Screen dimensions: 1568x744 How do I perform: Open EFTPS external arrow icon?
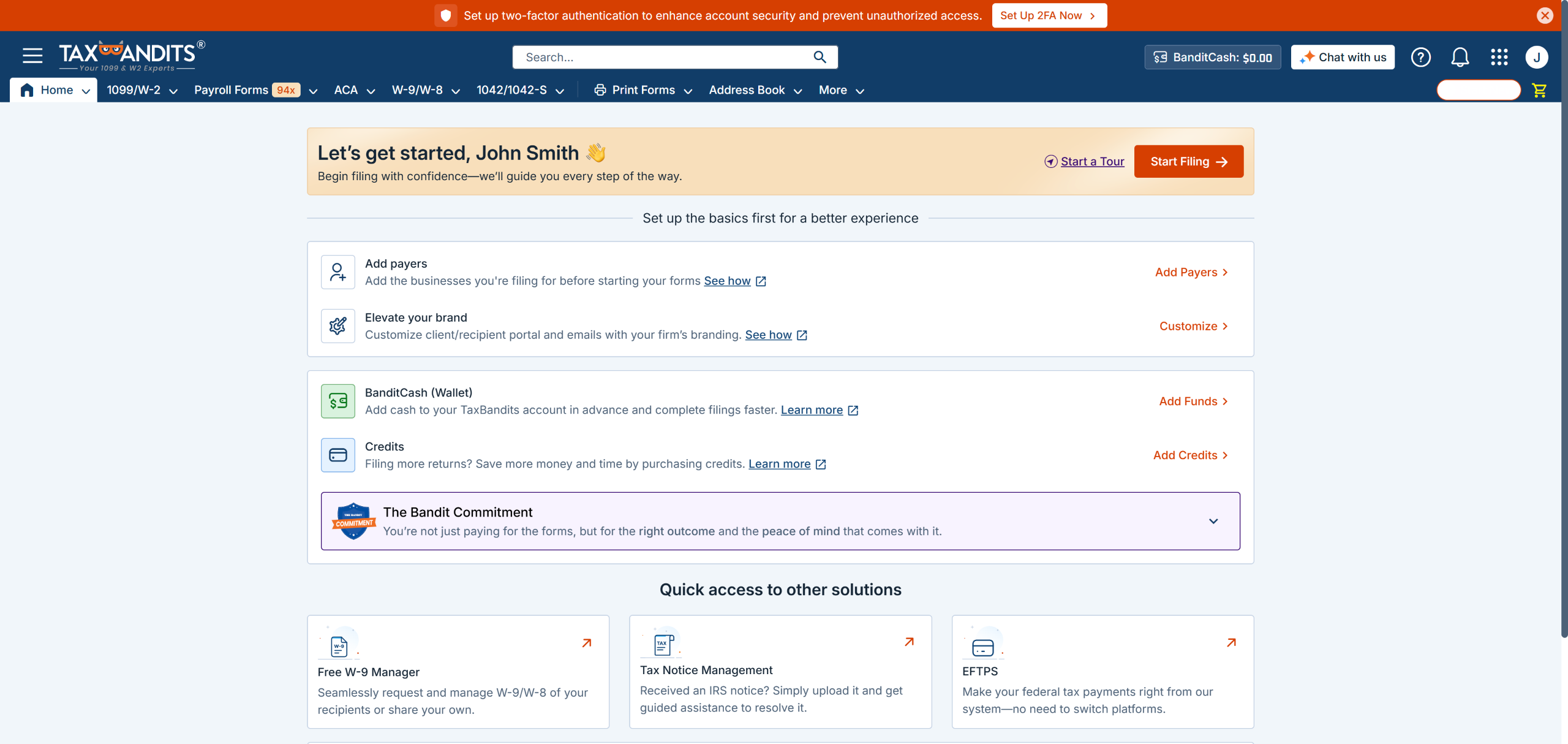pyautogui.click(x=1231, y=642)
